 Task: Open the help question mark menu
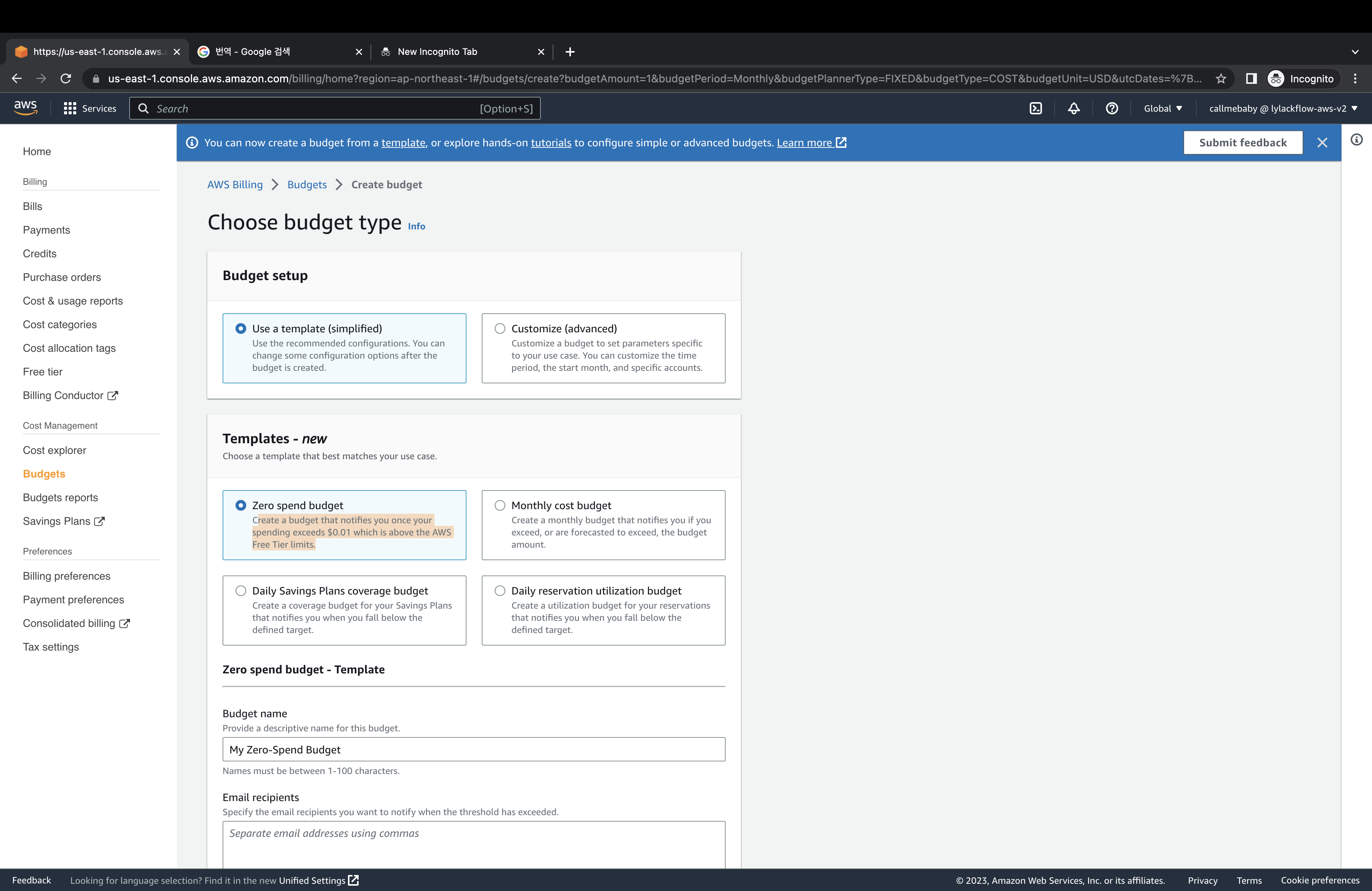(x=1112, y=108)
